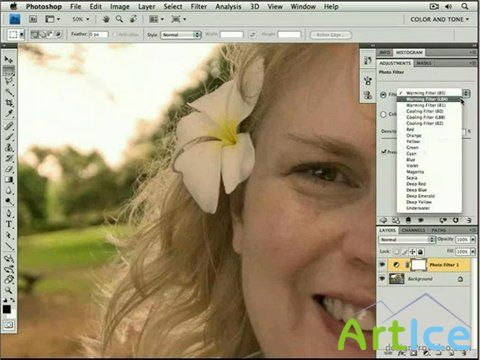The image size is (480, 360).
Task: Open the COLOR AND TONE workspace switcher
Action: 439,19
